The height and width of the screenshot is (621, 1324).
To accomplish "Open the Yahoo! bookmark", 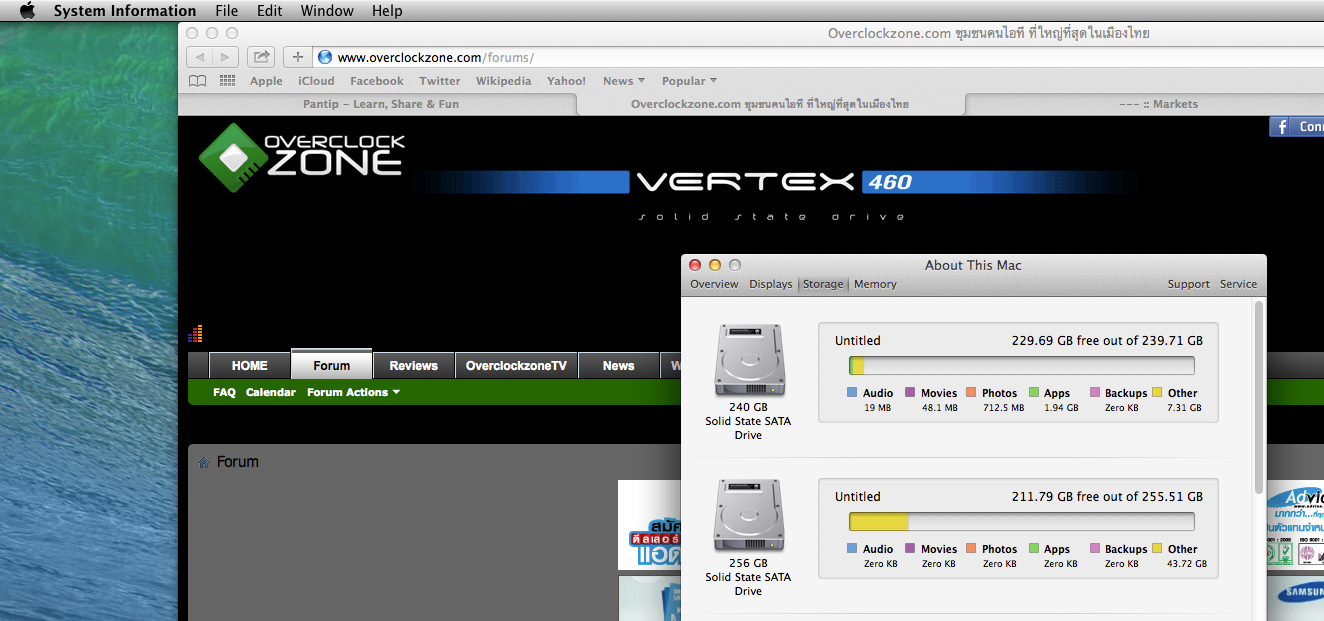I will 566,81.
